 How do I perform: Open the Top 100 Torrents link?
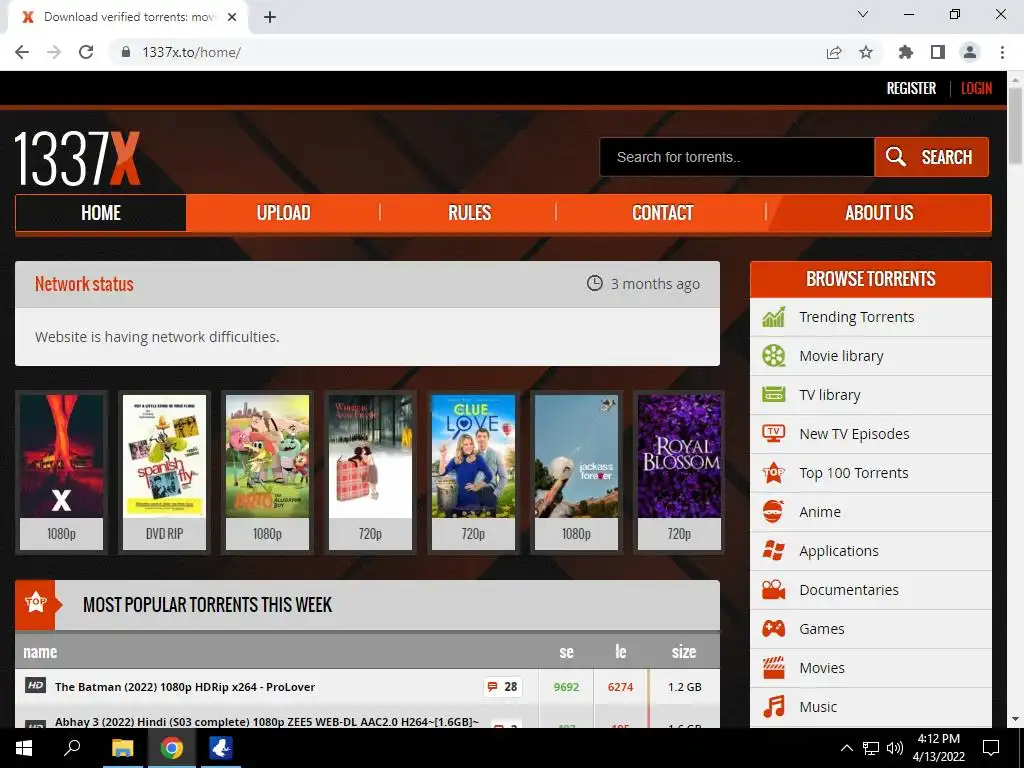[854, 473]
